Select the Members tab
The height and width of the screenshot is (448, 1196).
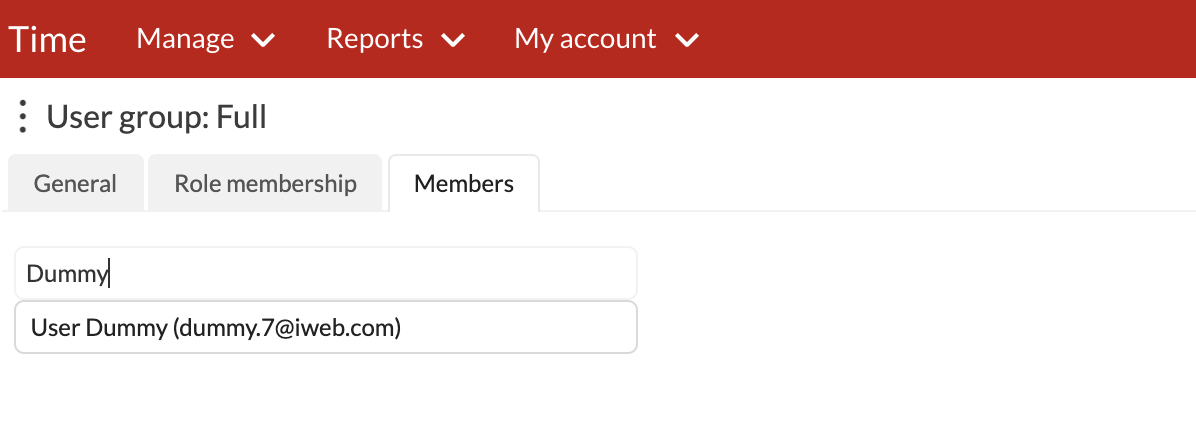pyautogui.click(x=464, y=183)
